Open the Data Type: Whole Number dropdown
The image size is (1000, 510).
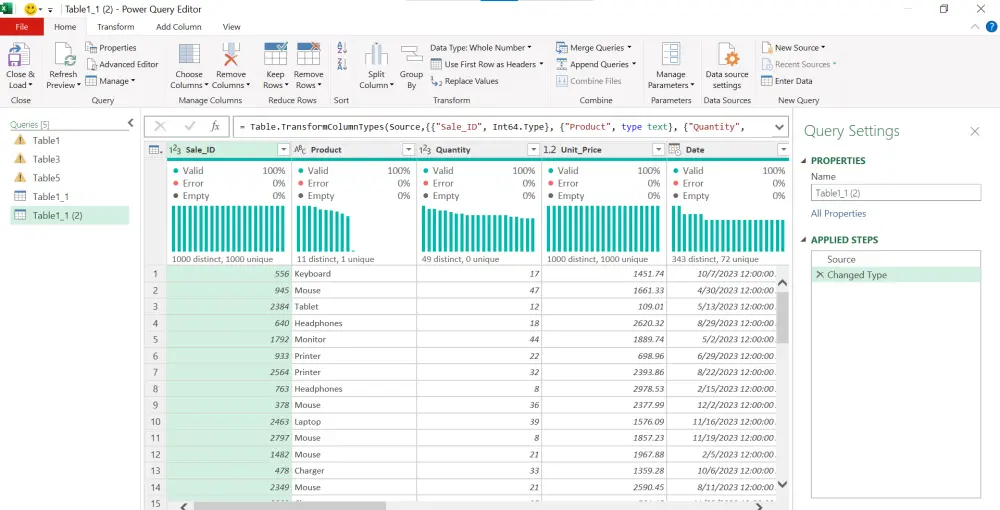481,48
